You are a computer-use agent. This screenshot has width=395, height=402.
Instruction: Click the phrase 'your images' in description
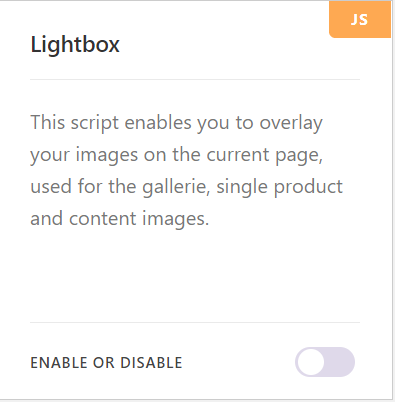pyautogui.click(x=84, y=155)
